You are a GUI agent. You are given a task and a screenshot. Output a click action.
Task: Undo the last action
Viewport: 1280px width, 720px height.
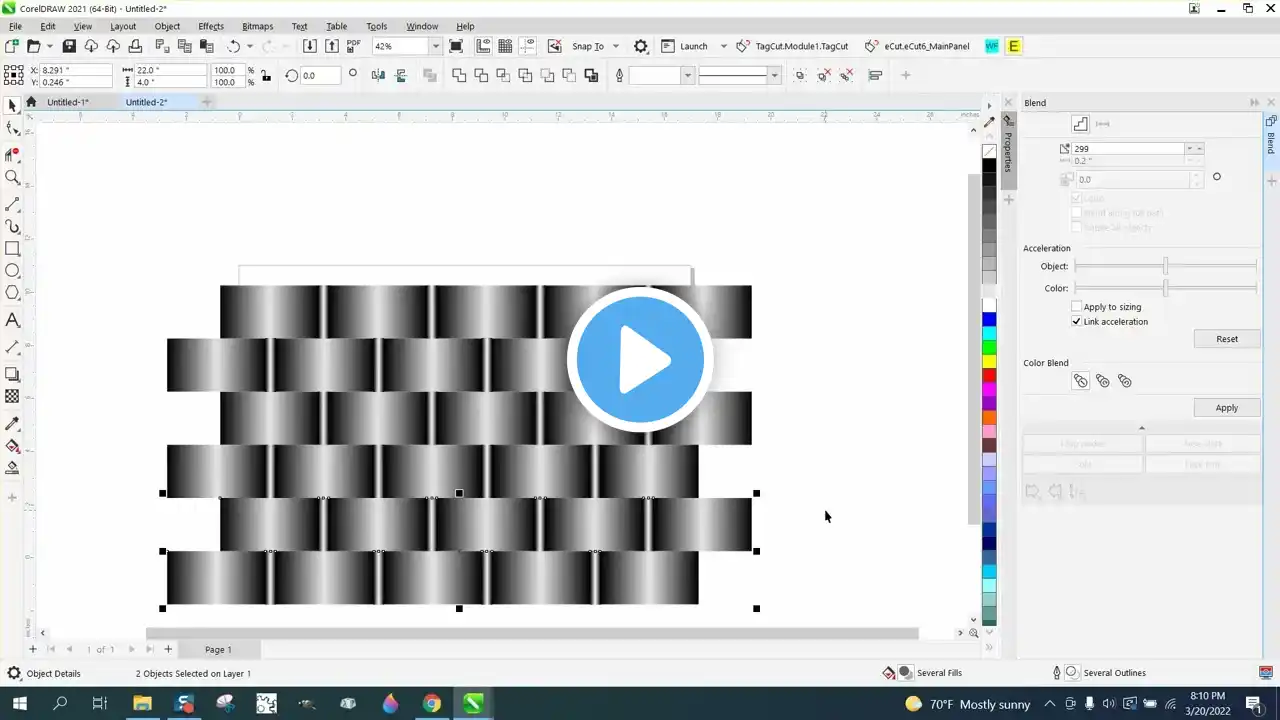pos(234,46)
